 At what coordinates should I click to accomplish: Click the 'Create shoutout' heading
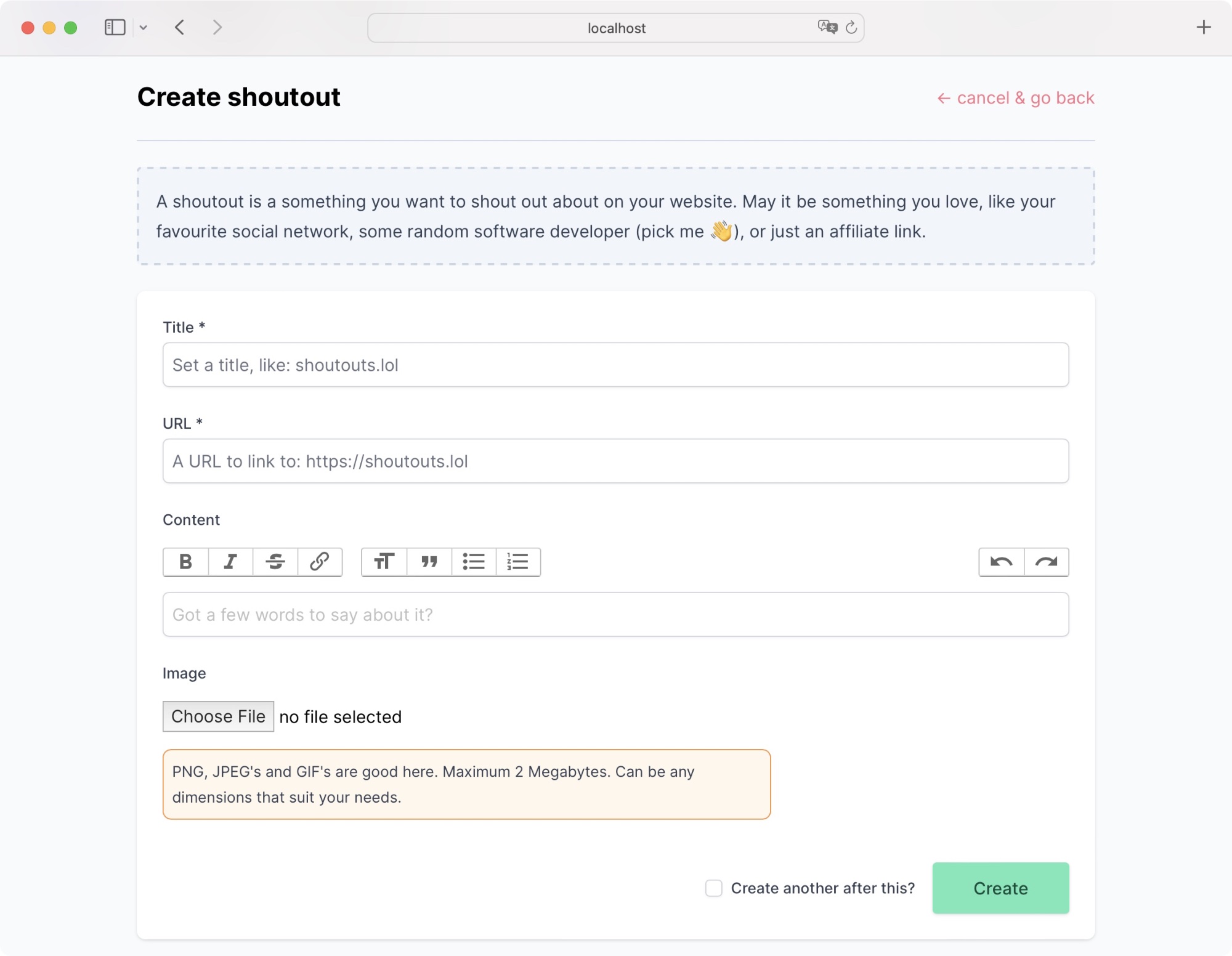tap(238, 97)
